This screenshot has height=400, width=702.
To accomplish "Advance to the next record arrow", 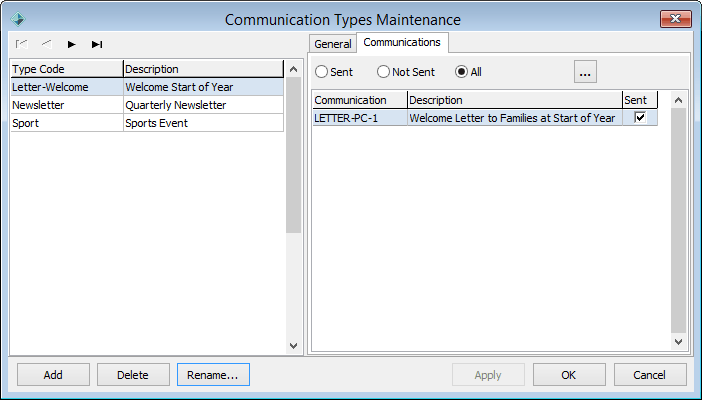I will [72, 44].
